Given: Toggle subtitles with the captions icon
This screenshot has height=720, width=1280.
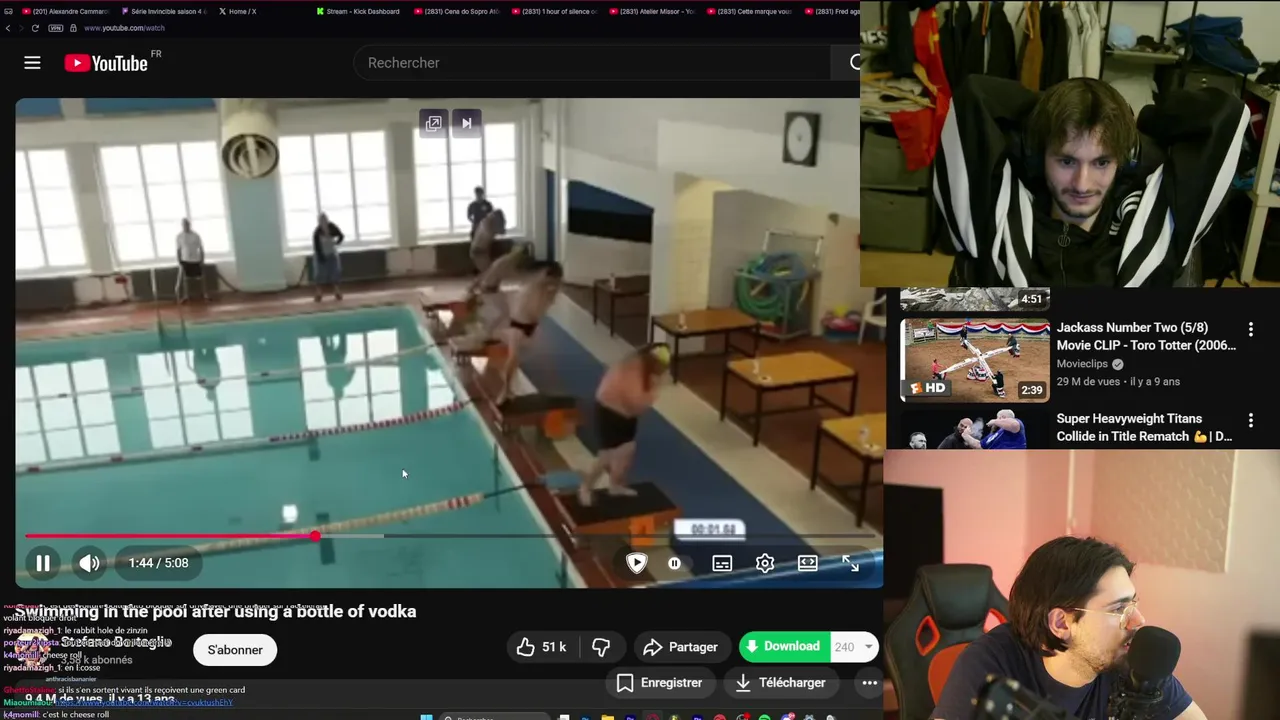Looking at the screenshot, I should click(x=722, y=563).
